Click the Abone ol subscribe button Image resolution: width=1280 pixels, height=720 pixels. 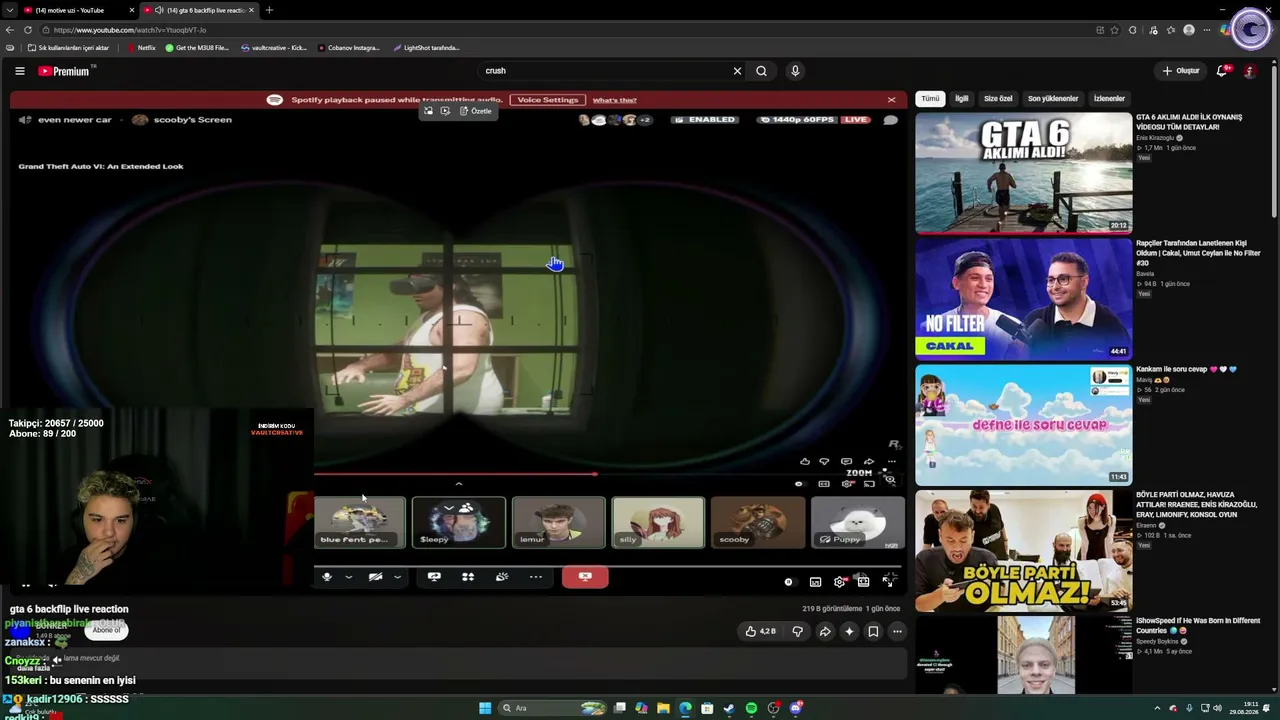[106, 631]
